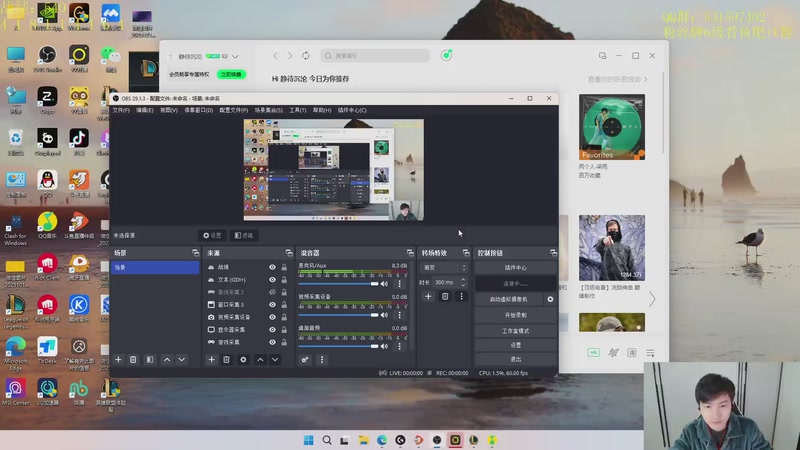Screen dimensions: 800x450
Task: Move source up in 来源 toolbar
Action: pyautogui.click(x=260, y=360)
